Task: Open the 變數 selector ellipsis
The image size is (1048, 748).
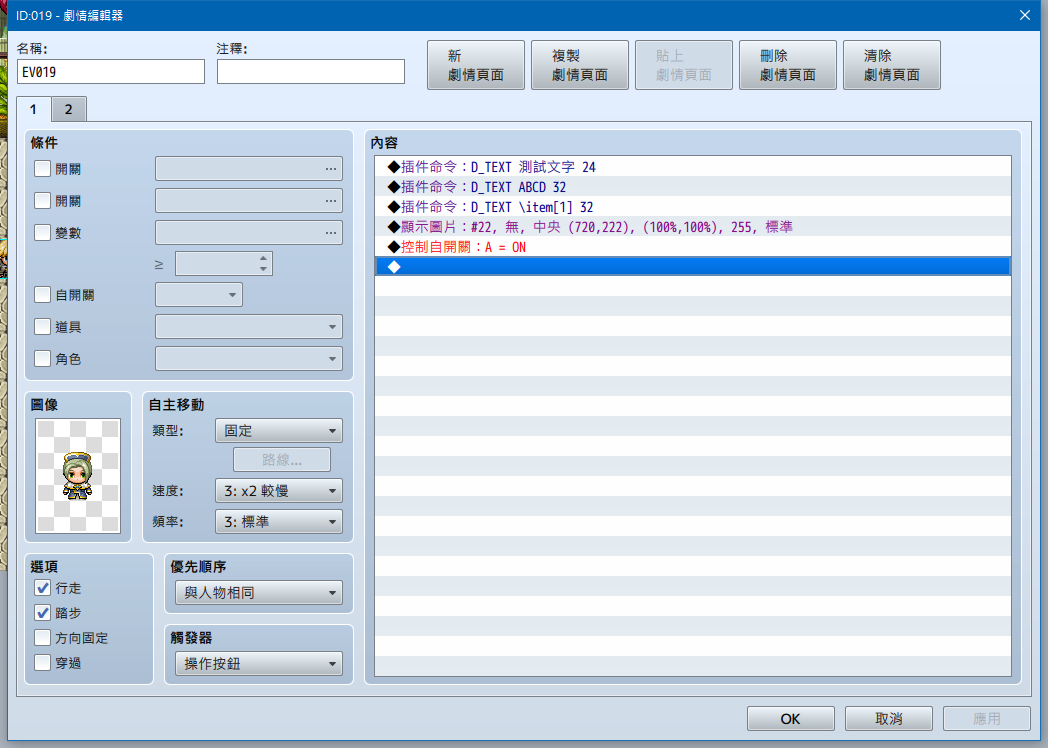Action: (x=331, y=233)
